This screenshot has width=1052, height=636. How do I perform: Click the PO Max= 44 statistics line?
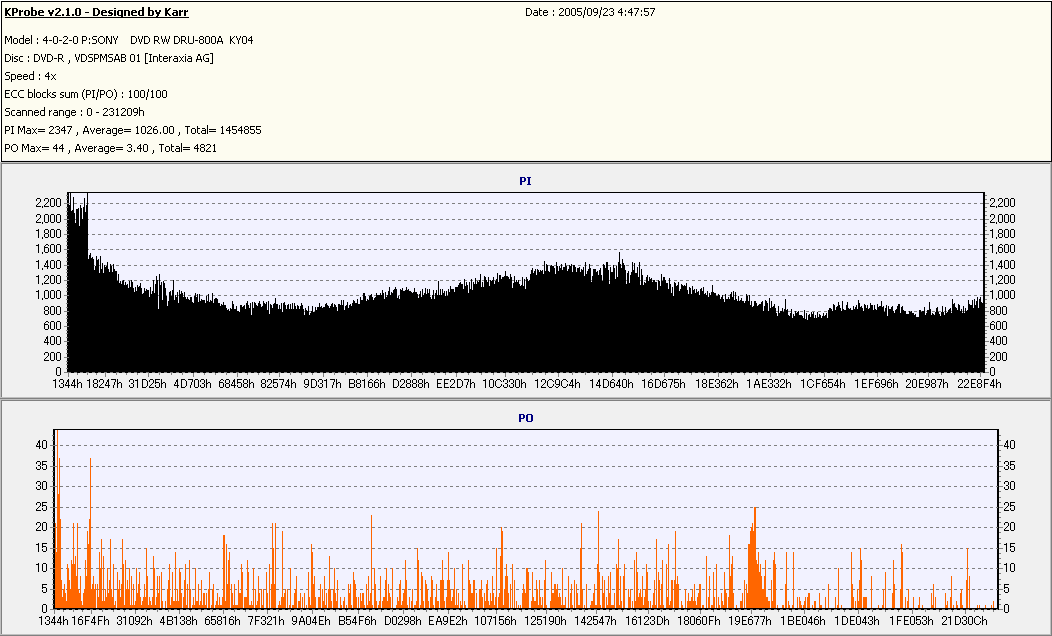110,148
